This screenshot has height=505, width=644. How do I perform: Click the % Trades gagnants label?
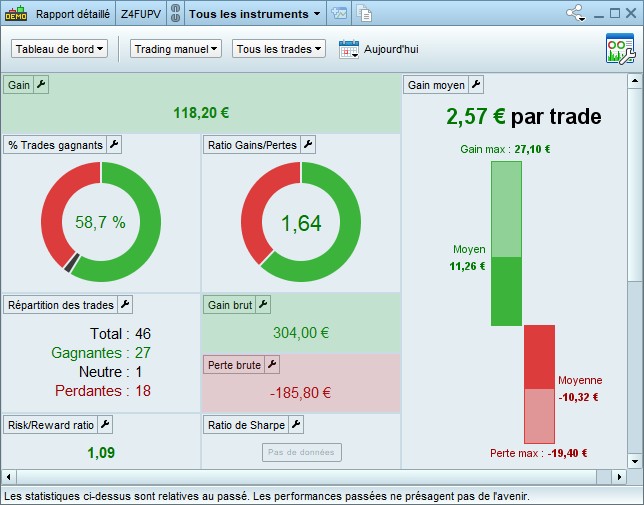coord(55,145)
